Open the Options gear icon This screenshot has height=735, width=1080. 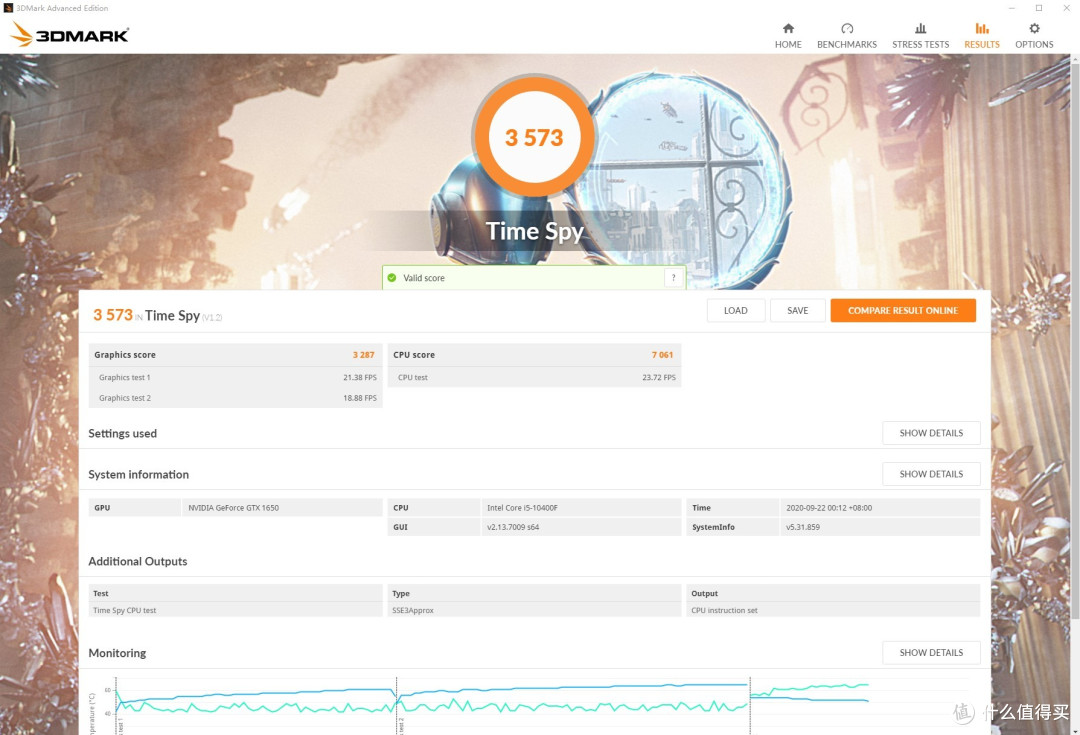pyautogui.click(x=1034, y=28)
